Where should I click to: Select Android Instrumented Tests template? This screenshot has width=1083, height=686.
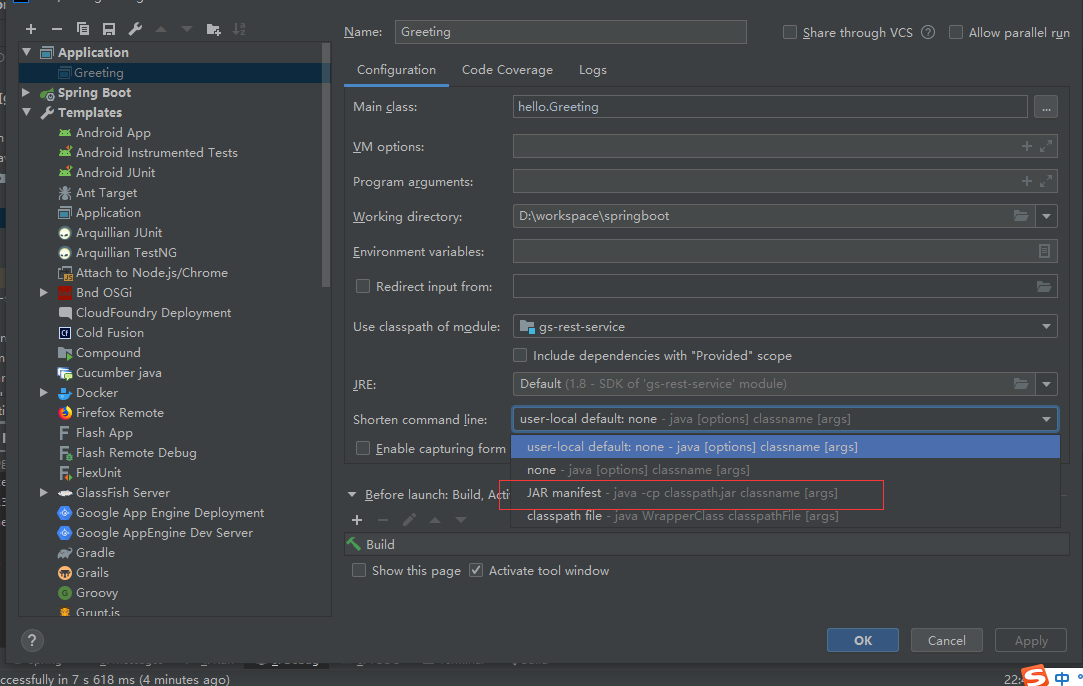pyautogui.click(x=157, y=153)
